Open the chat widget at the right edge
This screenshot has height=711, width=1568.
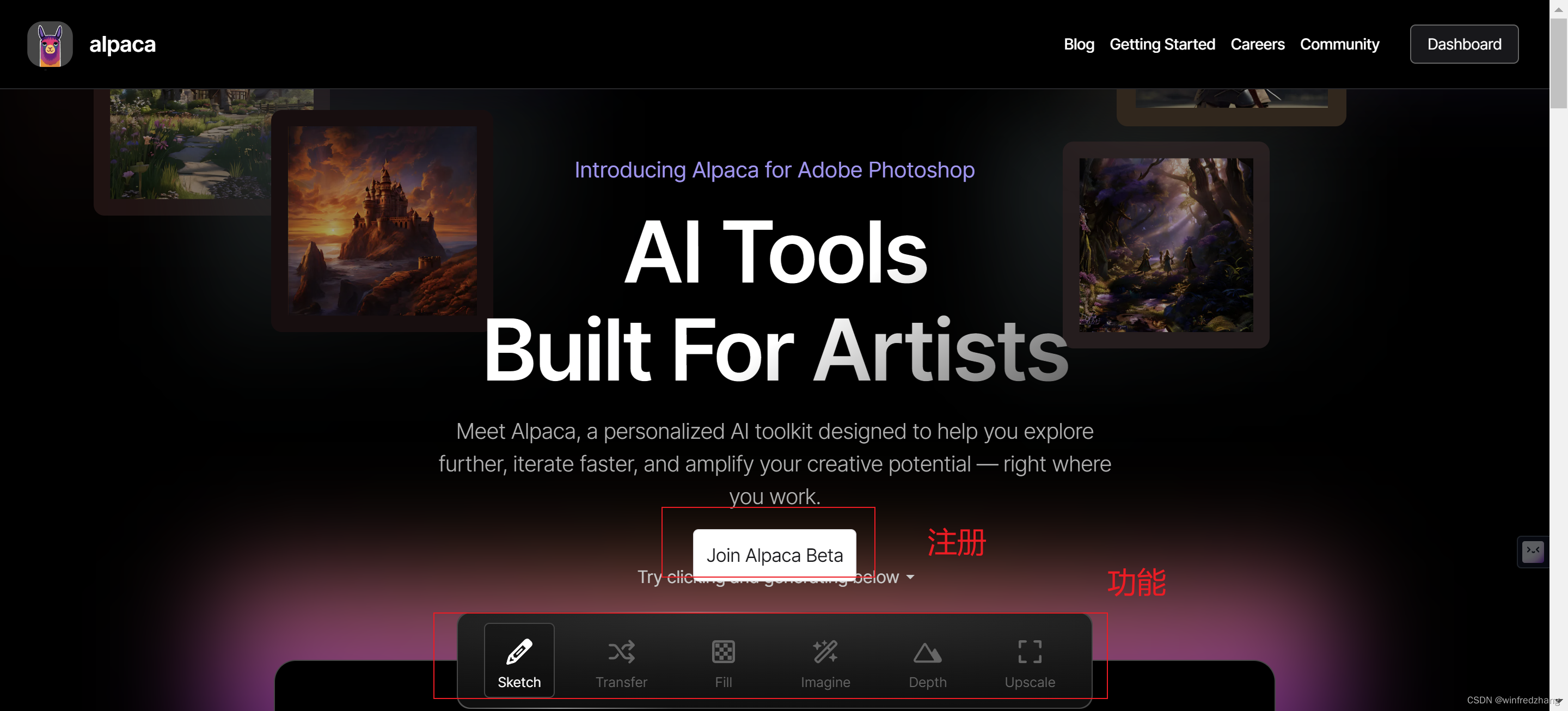1533,551
